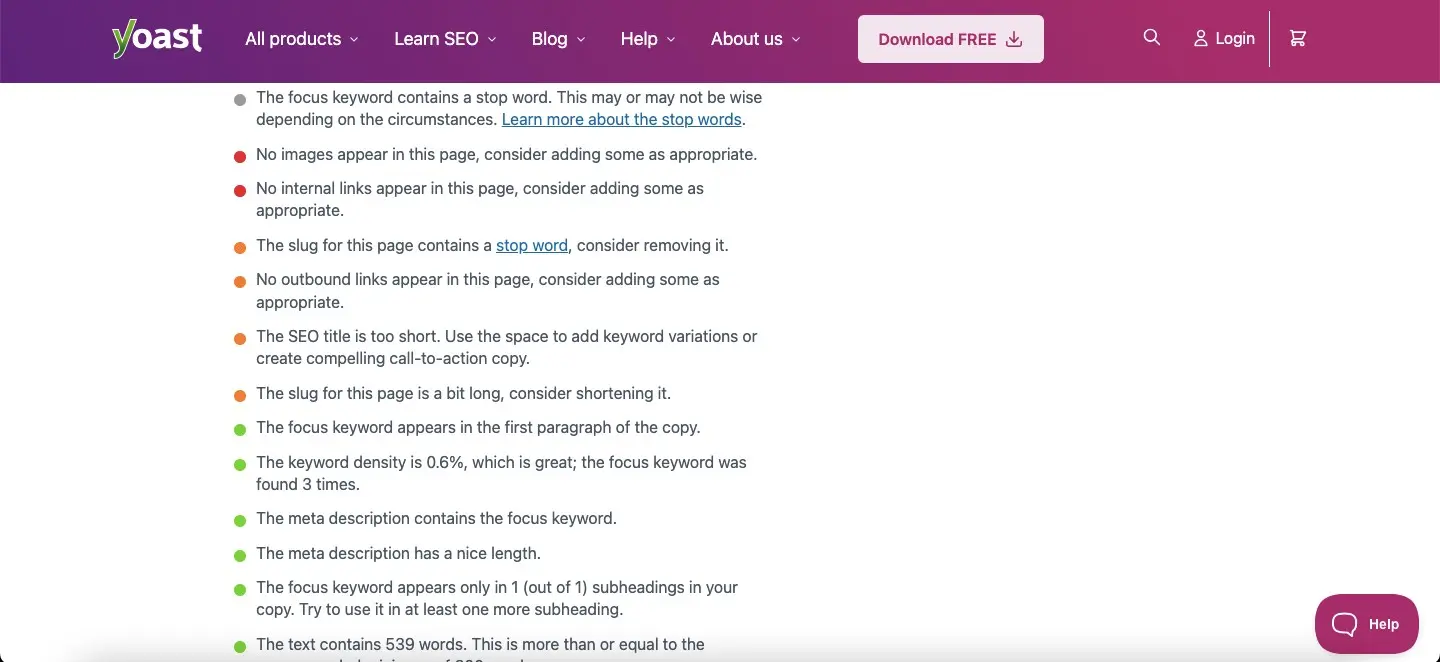Expand the Blog chevron
The height and width of the screenshot is (662, 1440).
coord(581,40)
